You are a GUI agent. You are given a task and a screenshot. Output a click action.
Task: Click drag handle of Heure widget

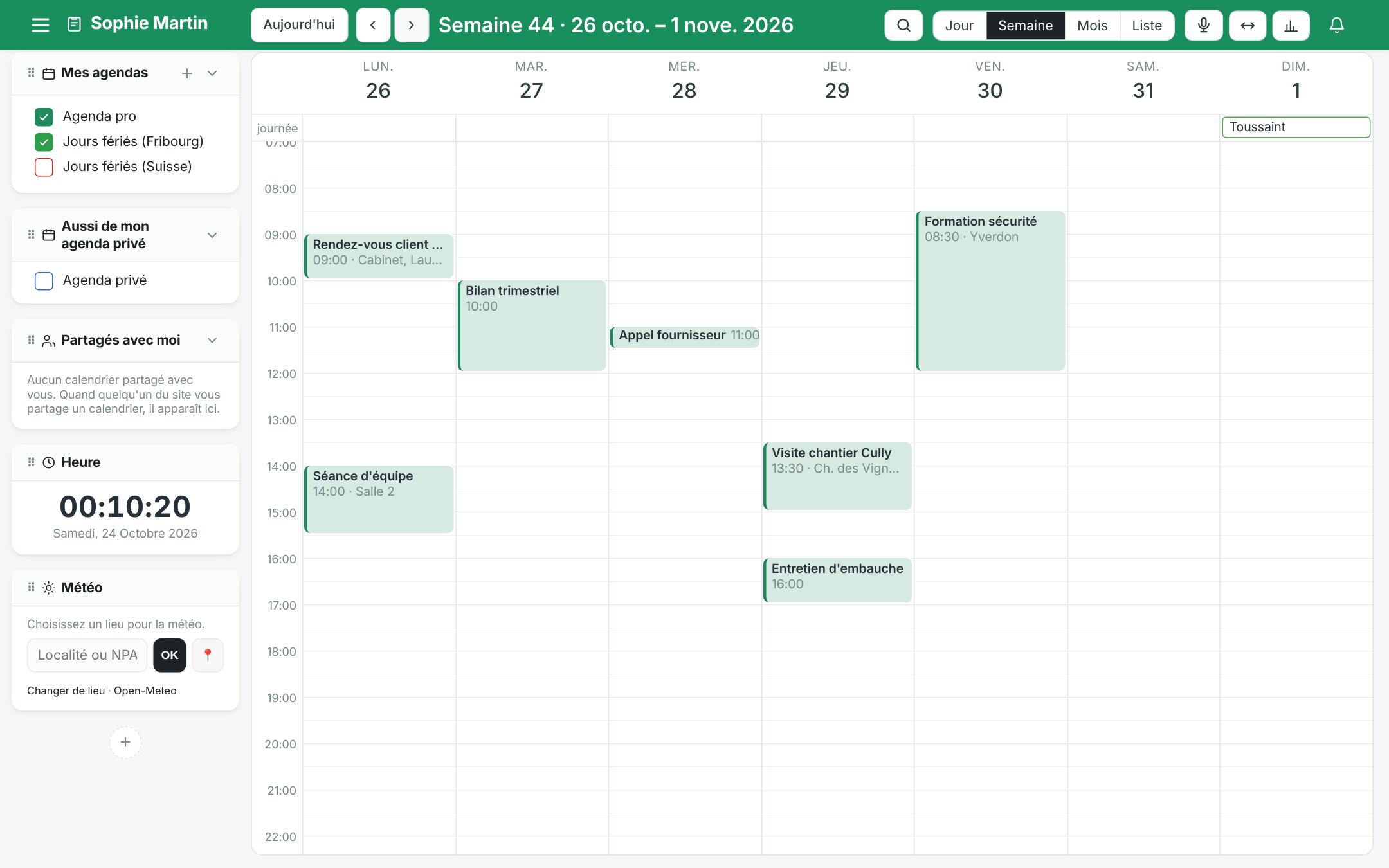tap(31, 462)
